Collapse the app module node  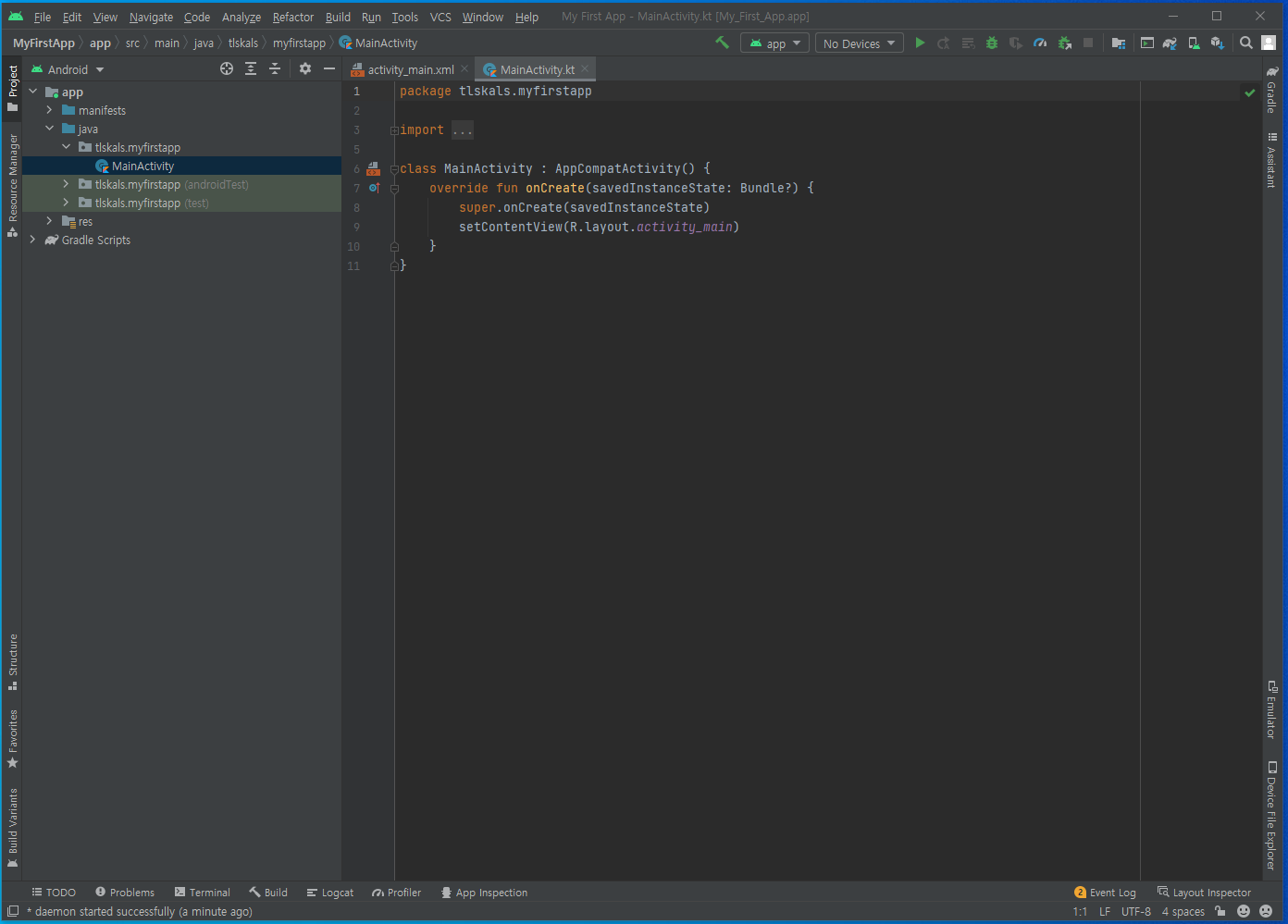[33, 92]
